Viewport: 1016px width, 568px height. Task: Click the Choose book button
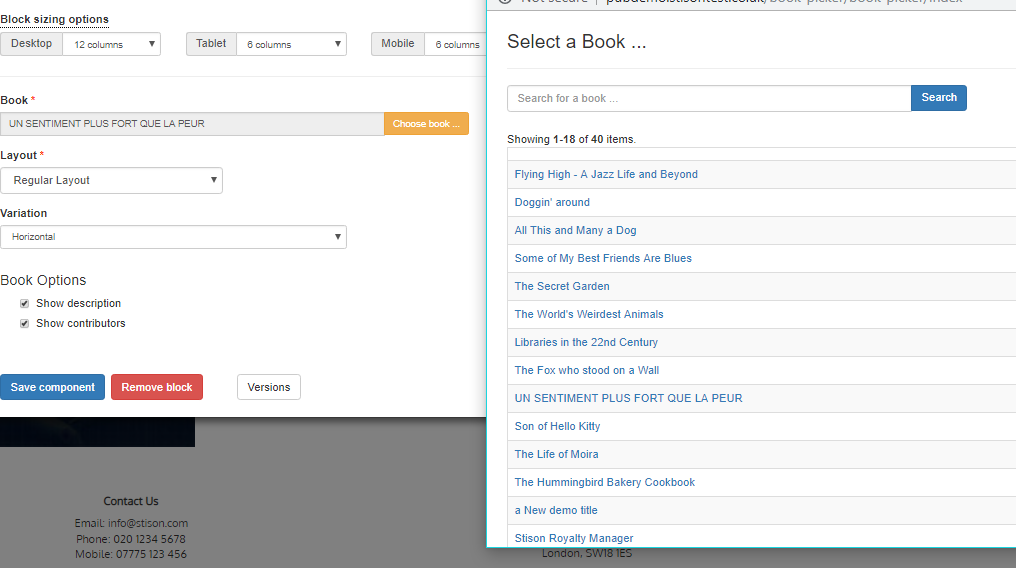426,124
